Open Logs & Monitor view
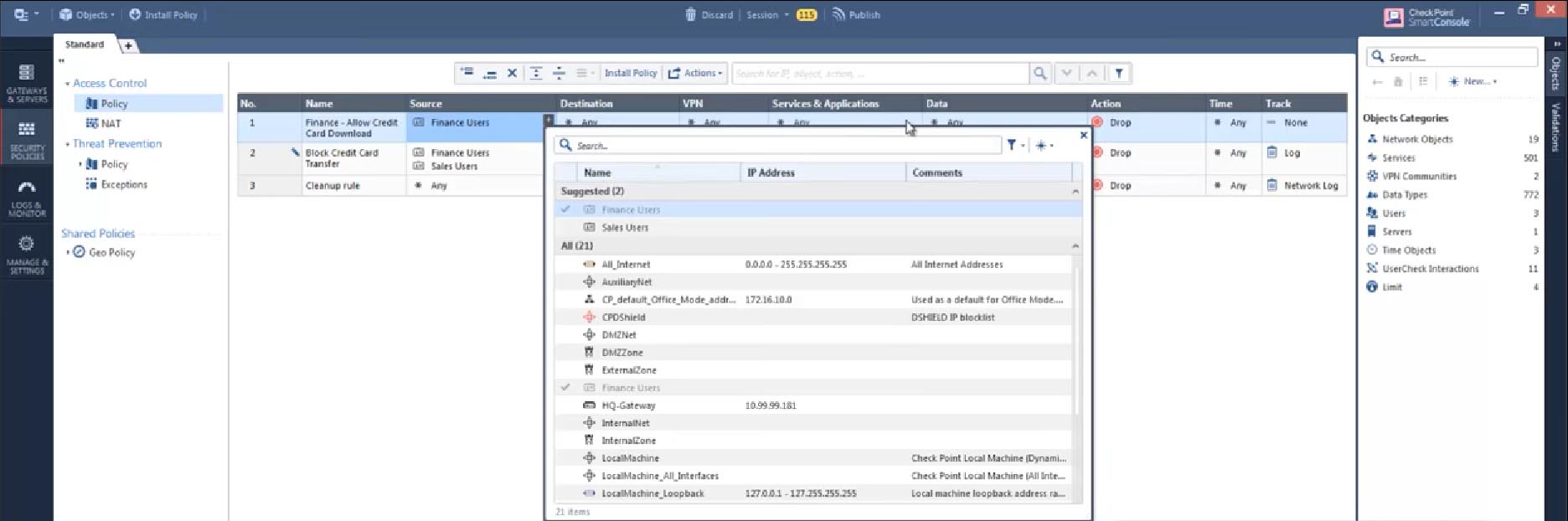1568x521 pixels. click(x=27, y=198)
